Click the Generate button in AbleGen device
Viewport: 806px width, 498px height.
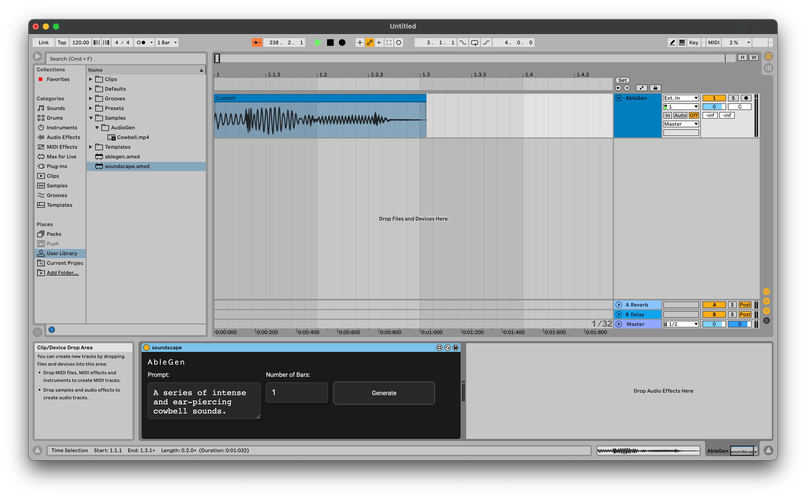pos(384,393)
